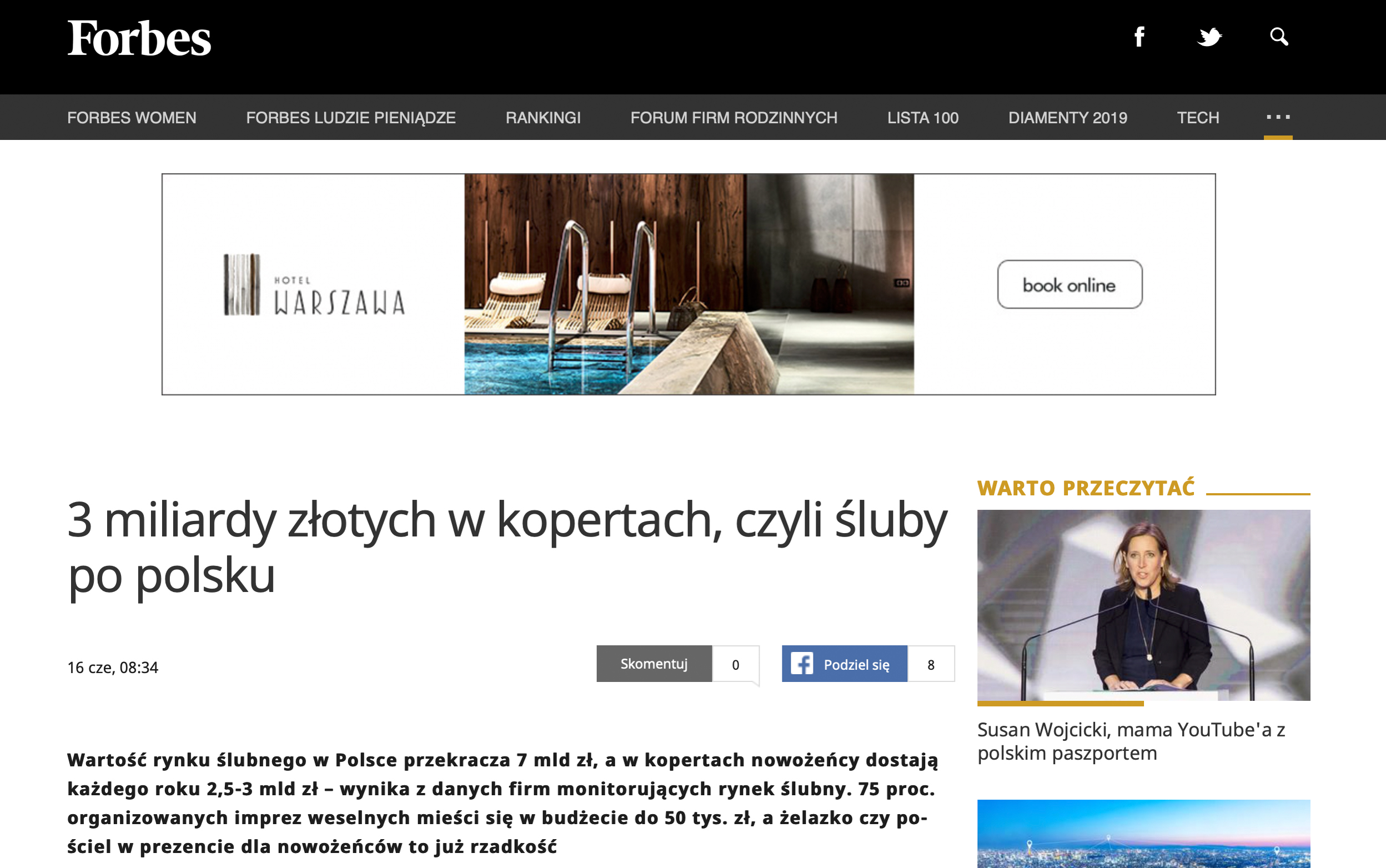The height and width of the screenshot is (868, 1386).
Task: Go to Rankingi menu item
Action: tap(543, 118)
